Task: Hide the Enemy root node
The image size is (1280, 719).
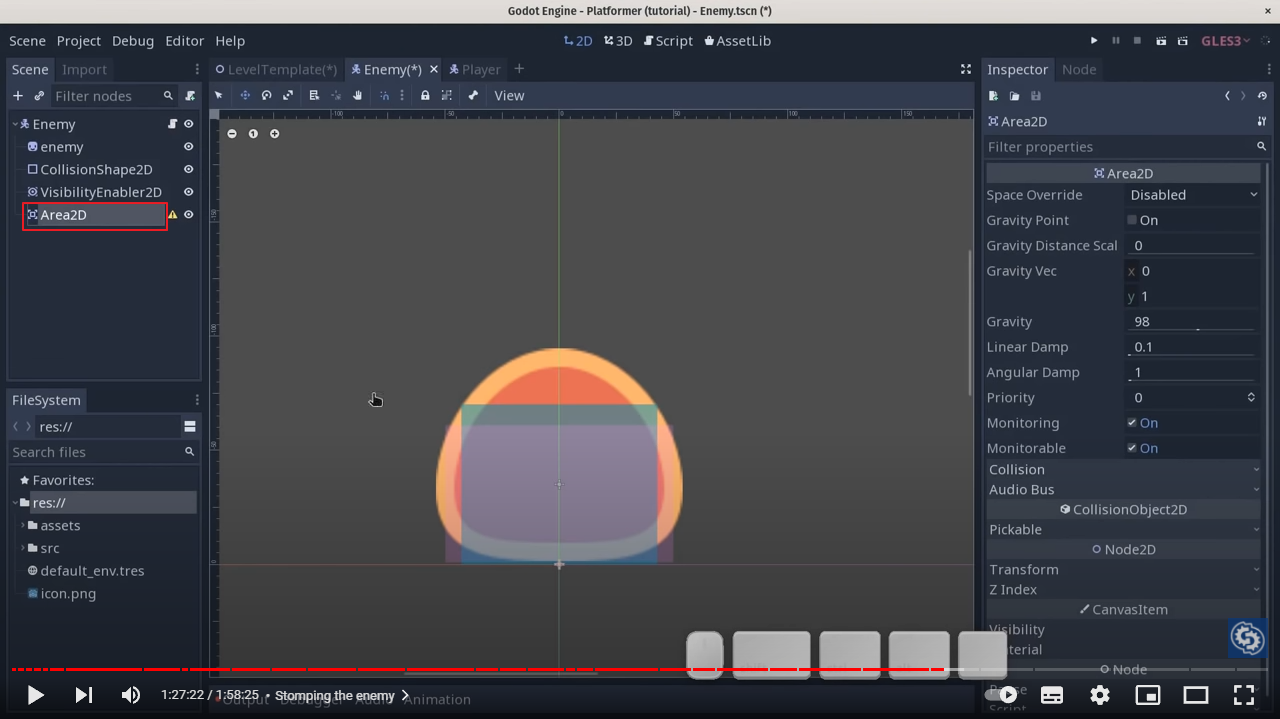Action: (x=188, y=124)
